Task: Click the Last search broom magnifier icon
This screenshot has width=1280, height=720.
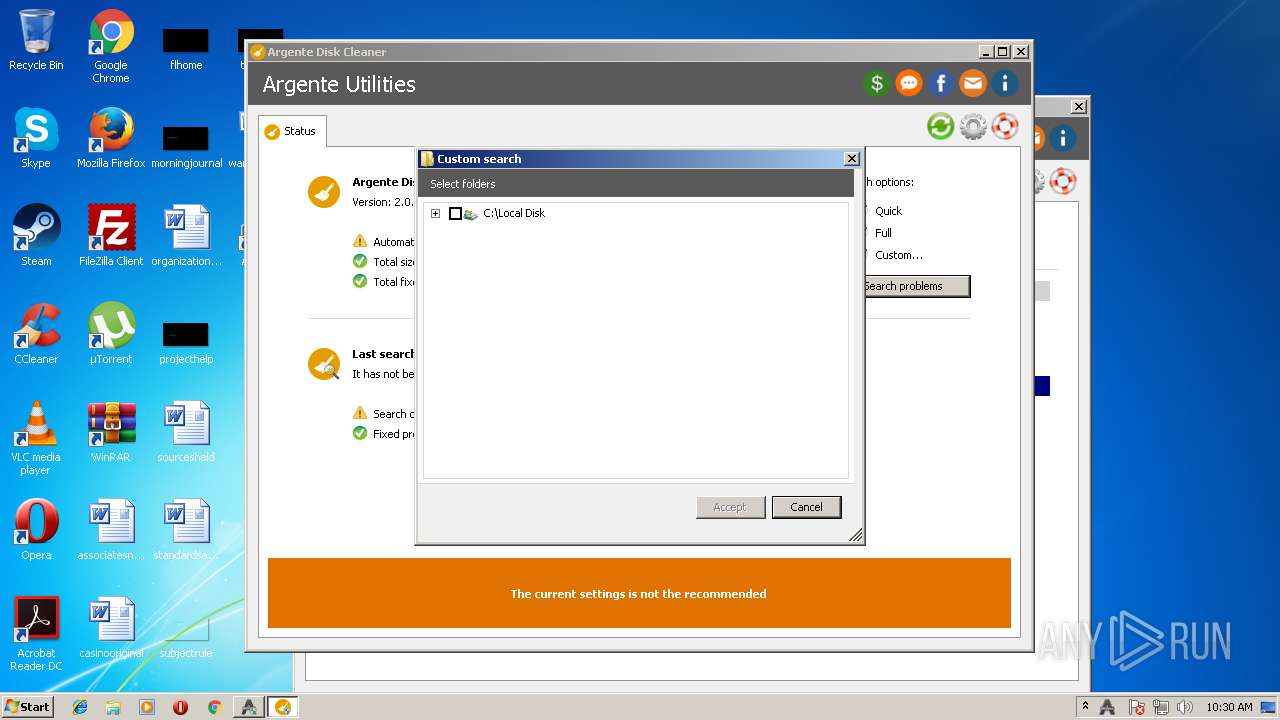Action: pos(324,364)
